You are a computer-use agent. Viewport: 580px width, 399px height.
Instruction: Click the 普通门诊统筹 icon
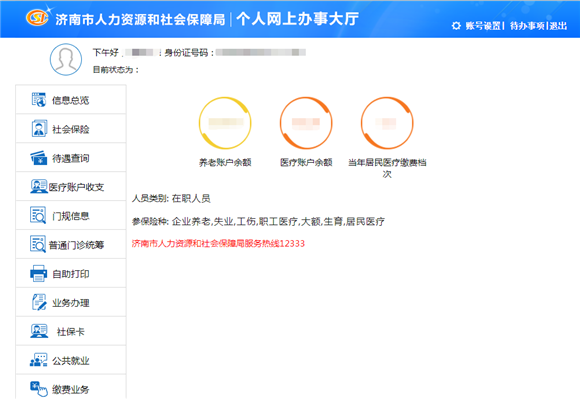tap(38, 244)
